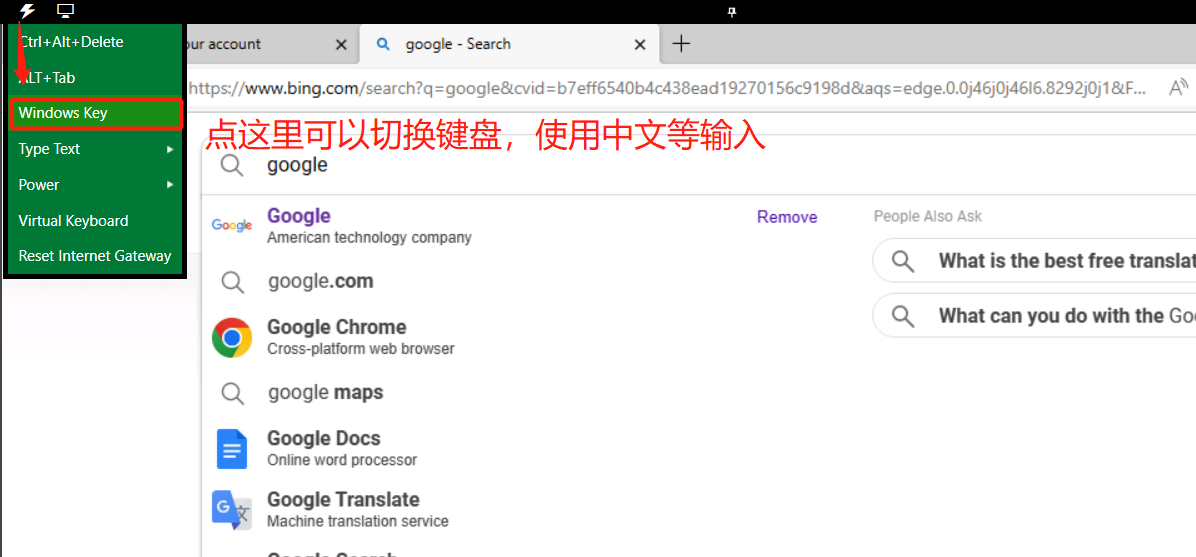Click the Read aloud icon in address bar
The image size is (1196, 557).
coord(1178,88)
